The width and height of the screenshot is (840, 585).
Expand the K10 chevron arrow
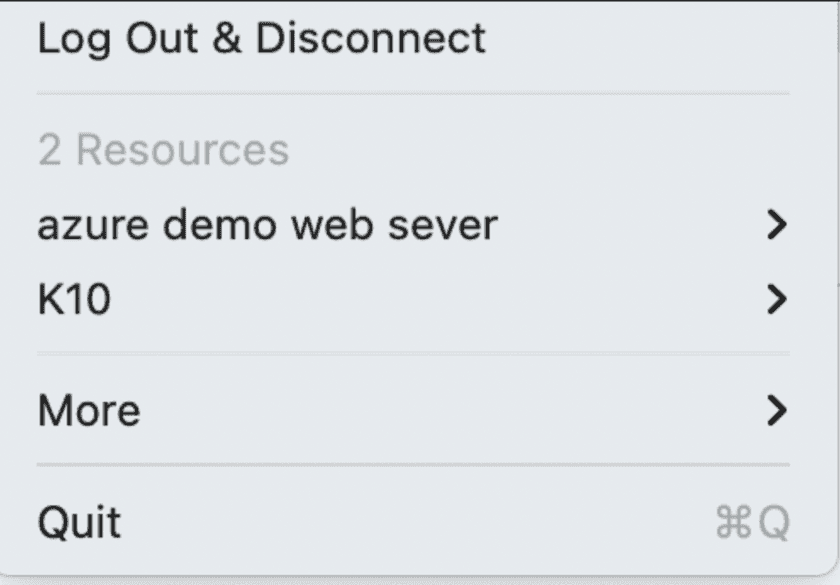click(x=776, y=299)
